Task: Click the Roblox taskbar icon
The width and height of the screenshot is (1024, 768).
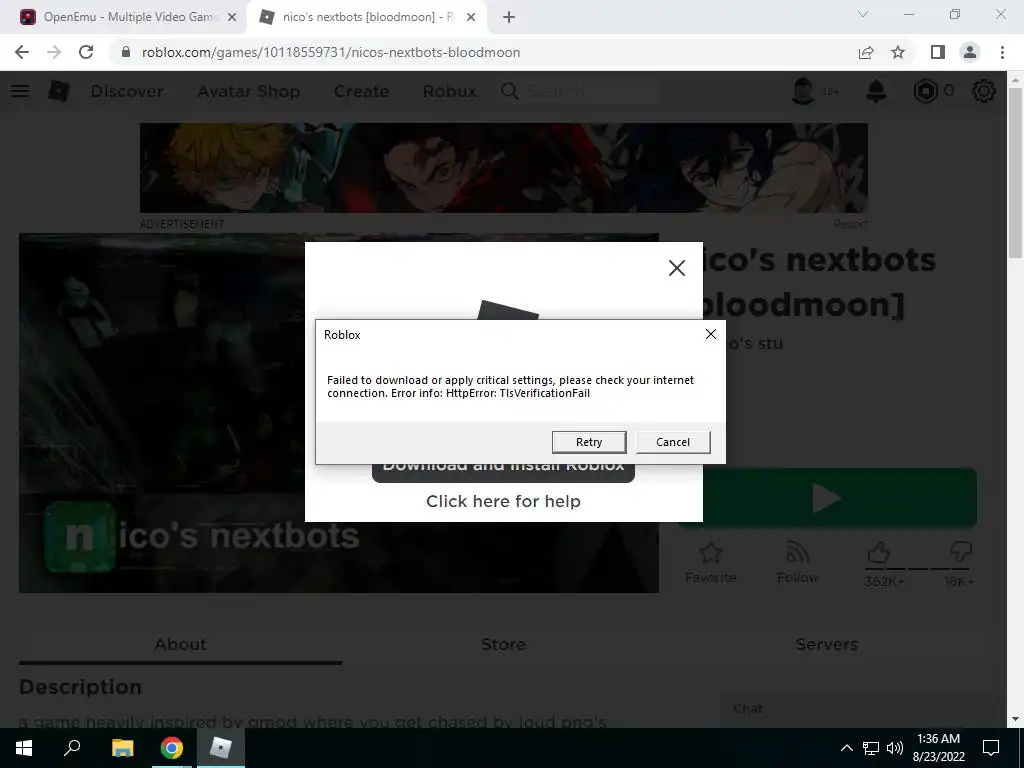Action: [x=221, y=748]
